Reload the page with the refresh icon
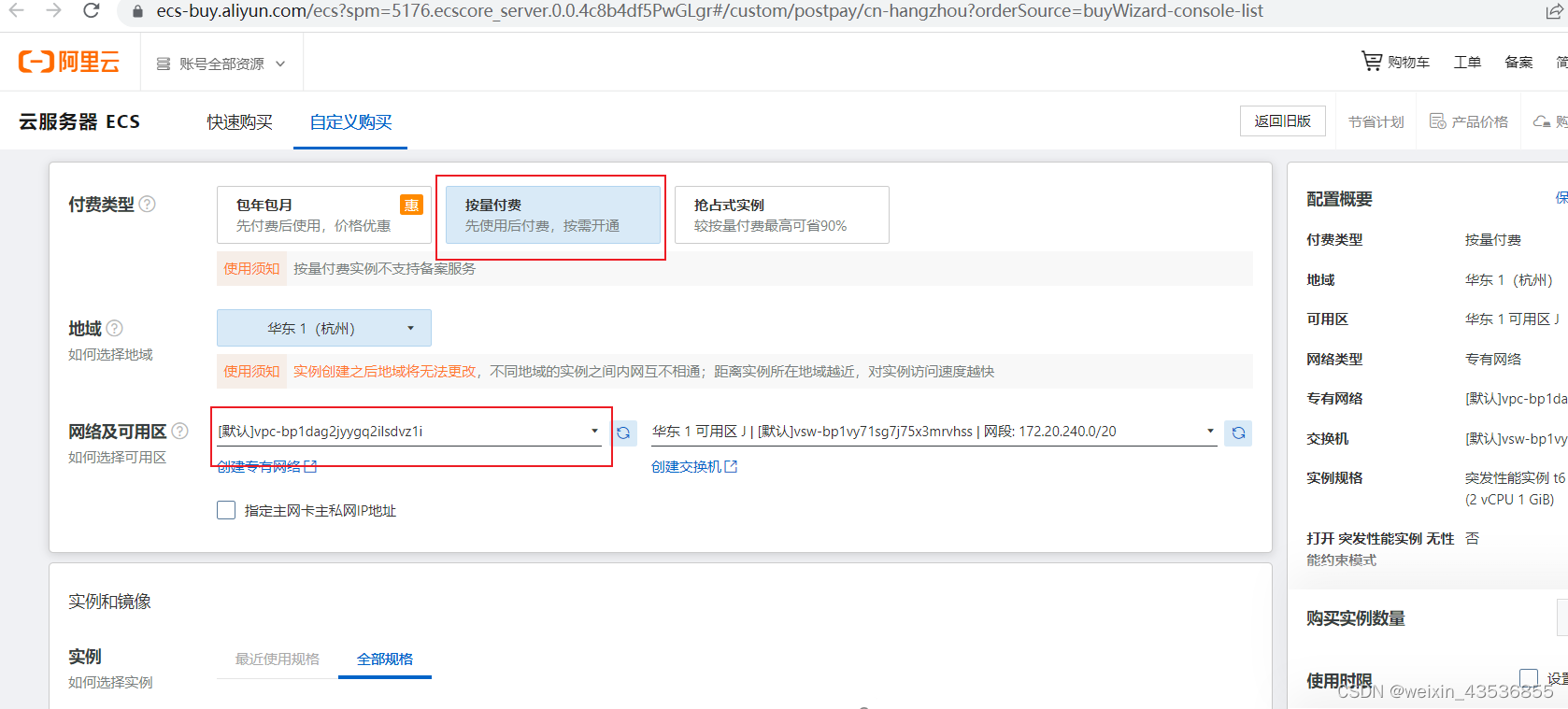The width and height of the screenshot is (1568, 709). (x=91, y=10)
